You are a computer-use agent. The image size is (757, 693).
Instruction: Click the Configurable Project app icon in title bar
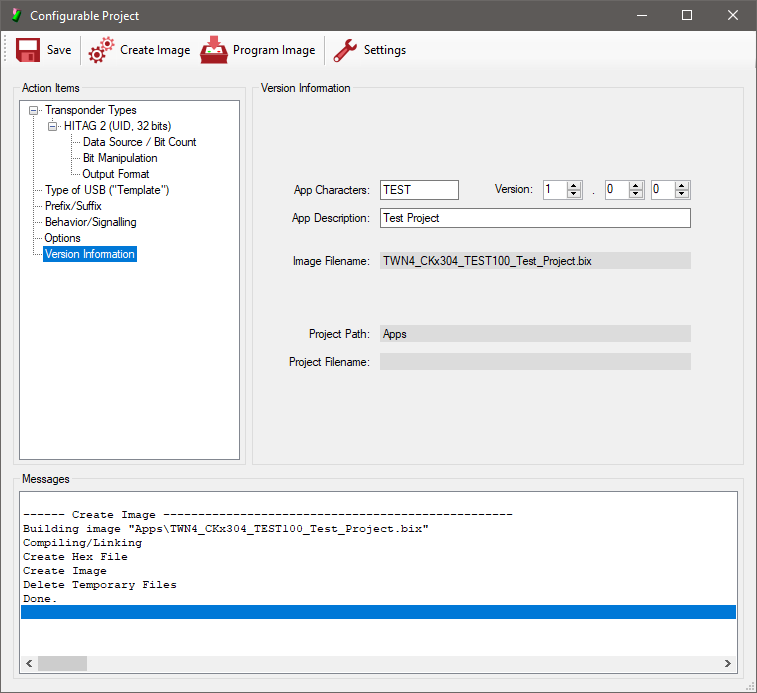(x=16, y=15)
